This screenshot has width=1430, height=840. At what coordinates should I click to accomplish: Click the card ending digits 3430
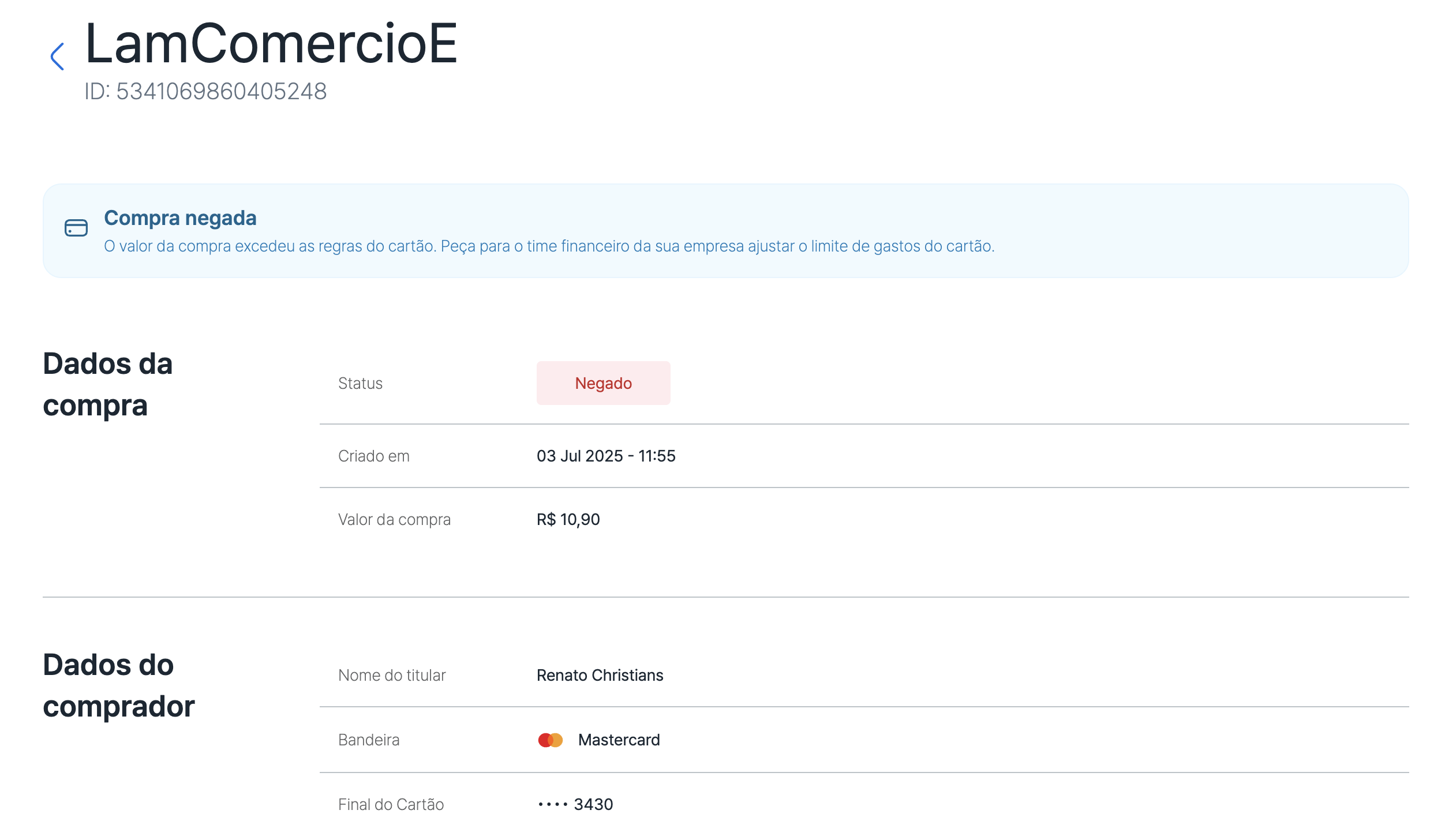593,804
